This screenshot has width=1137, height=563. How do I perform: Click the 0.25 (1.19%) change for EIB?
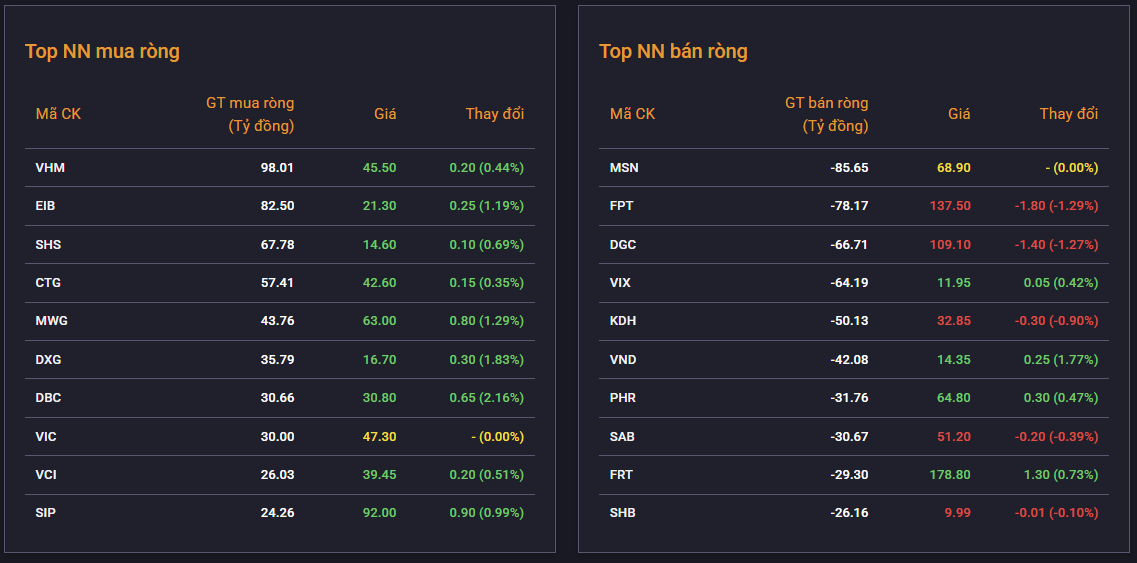[487, 206]
